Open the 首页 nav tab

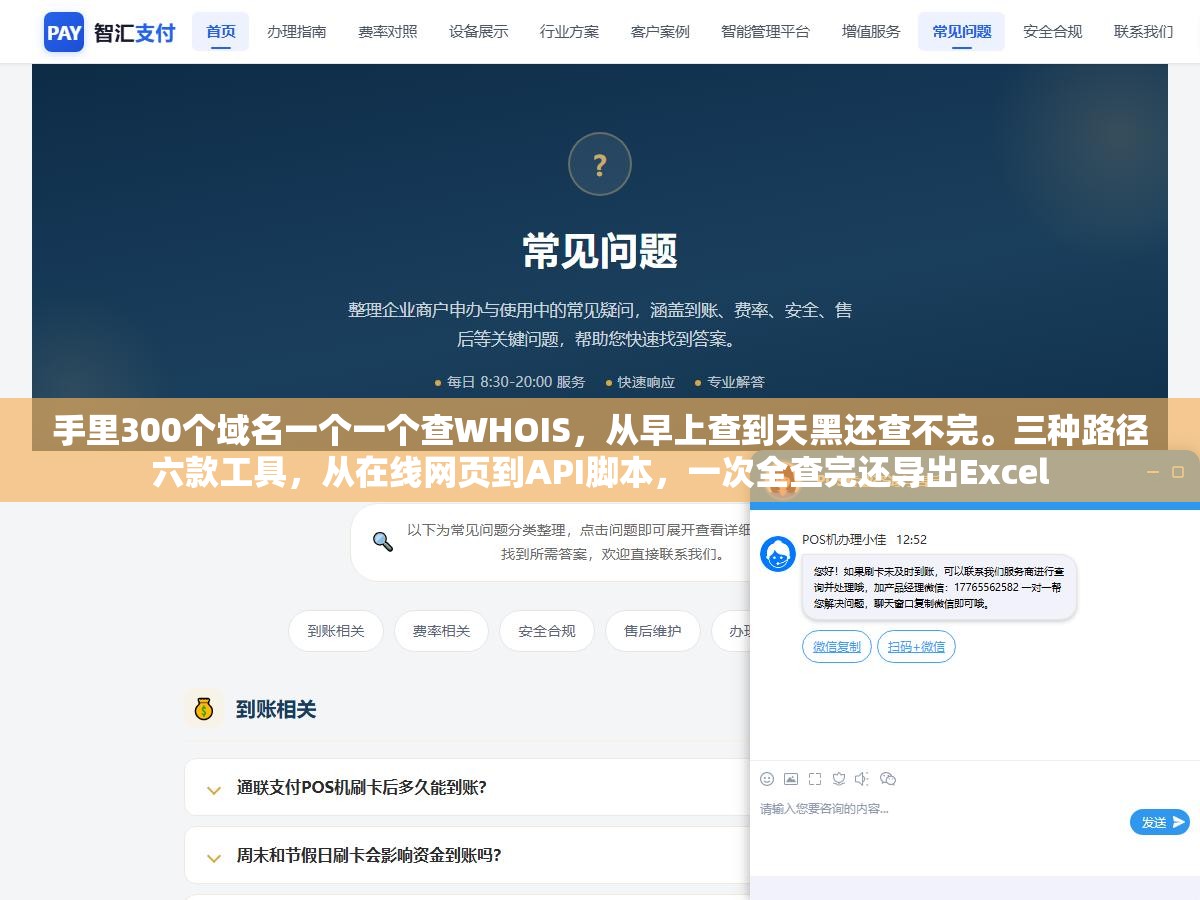click(221, 32)
